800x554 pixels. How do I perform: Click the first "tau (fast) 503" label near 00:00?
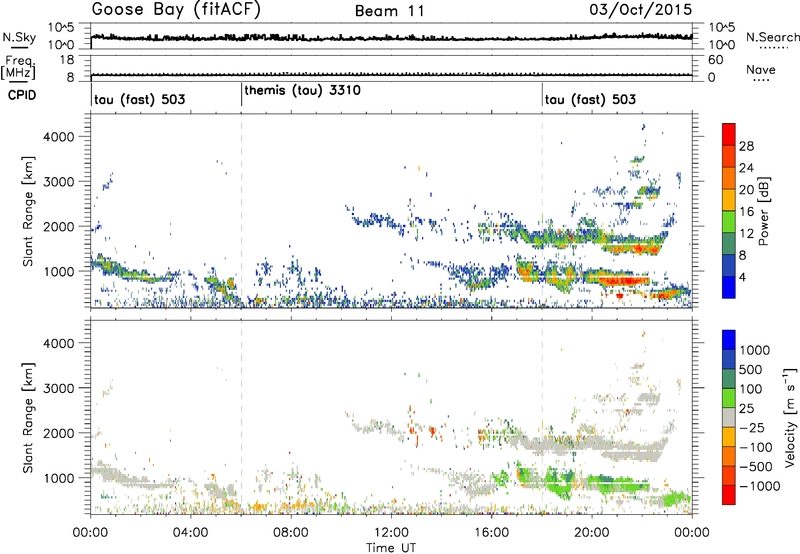point(139,99)
